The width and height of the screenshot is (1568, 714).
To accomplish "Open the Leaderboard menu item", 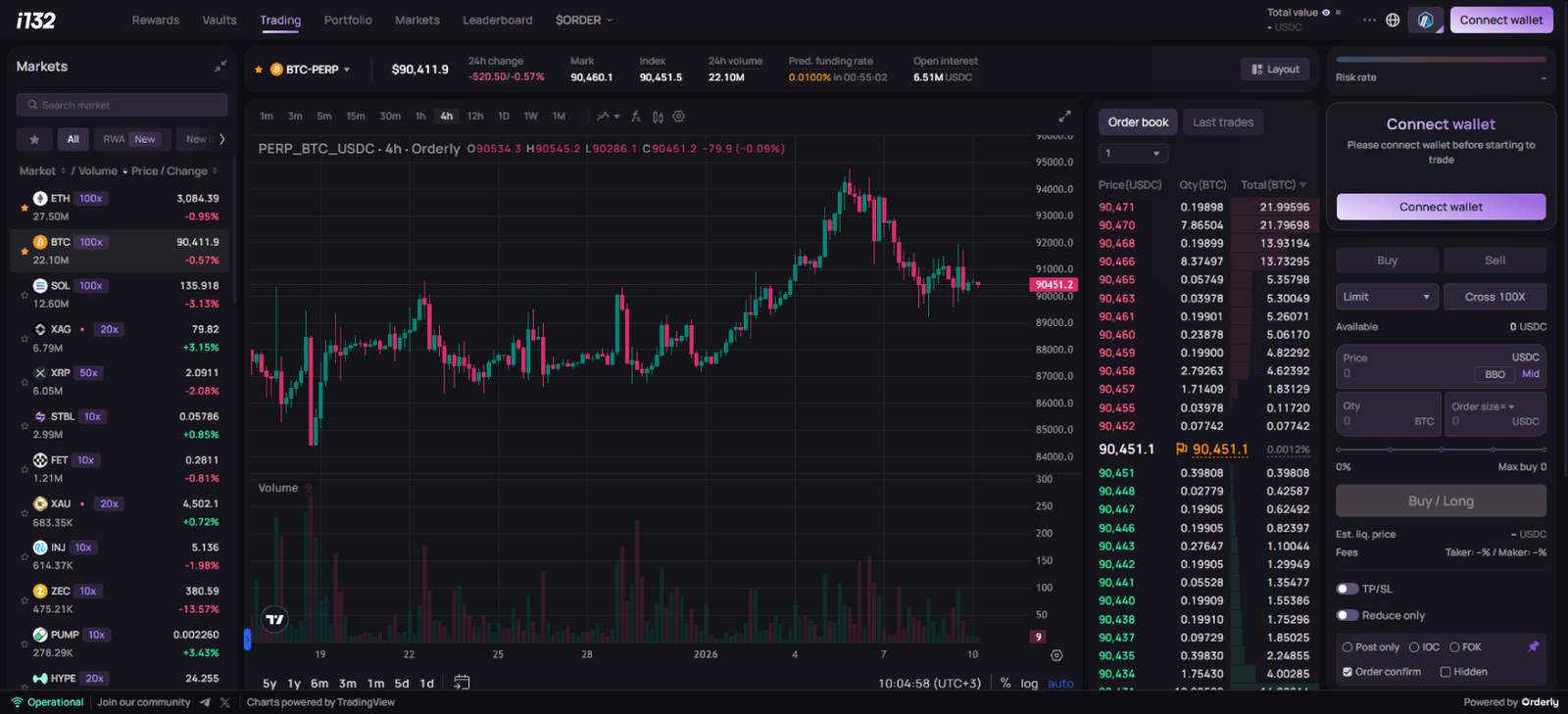I will point(497,20).
